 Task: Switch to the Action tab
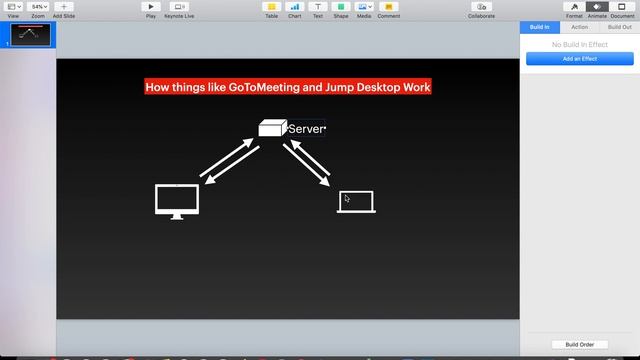click(579, 27)
